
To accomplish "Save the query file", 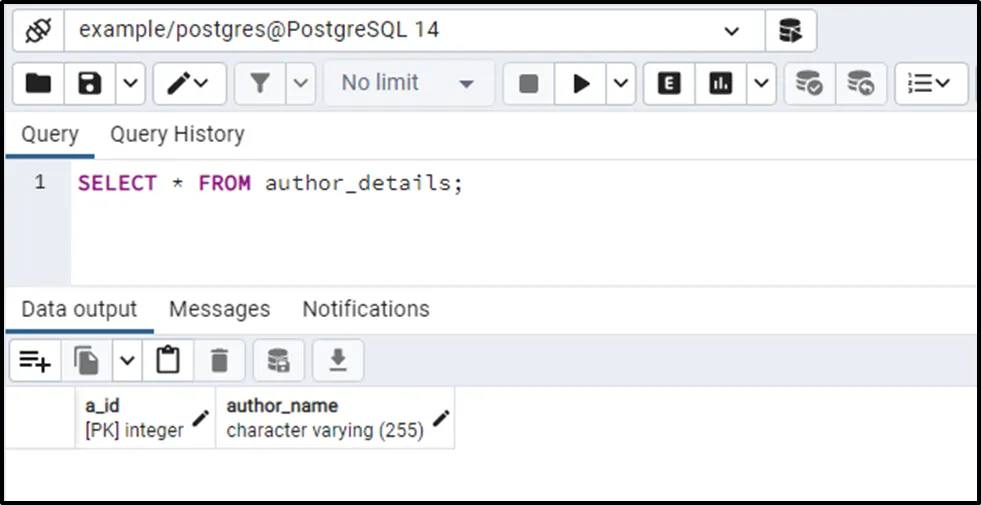I will pyautogui.click(x=90, y=84).
